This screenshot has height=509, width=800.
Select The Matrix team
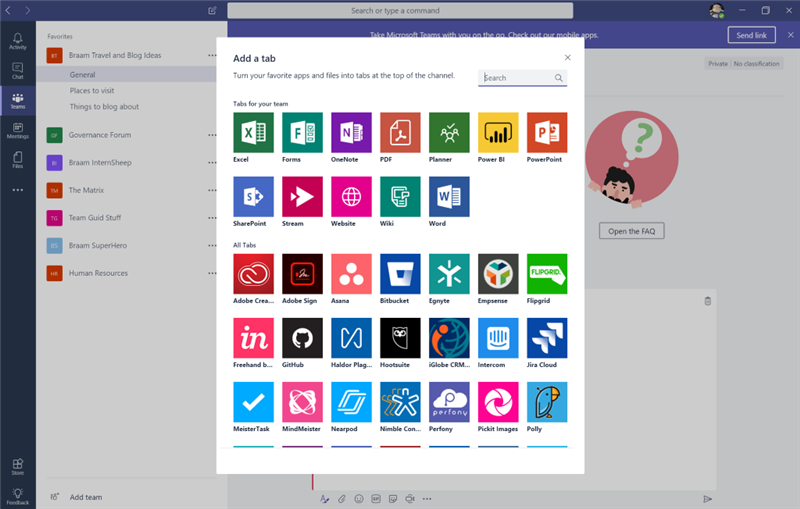(x=86, y=190)
